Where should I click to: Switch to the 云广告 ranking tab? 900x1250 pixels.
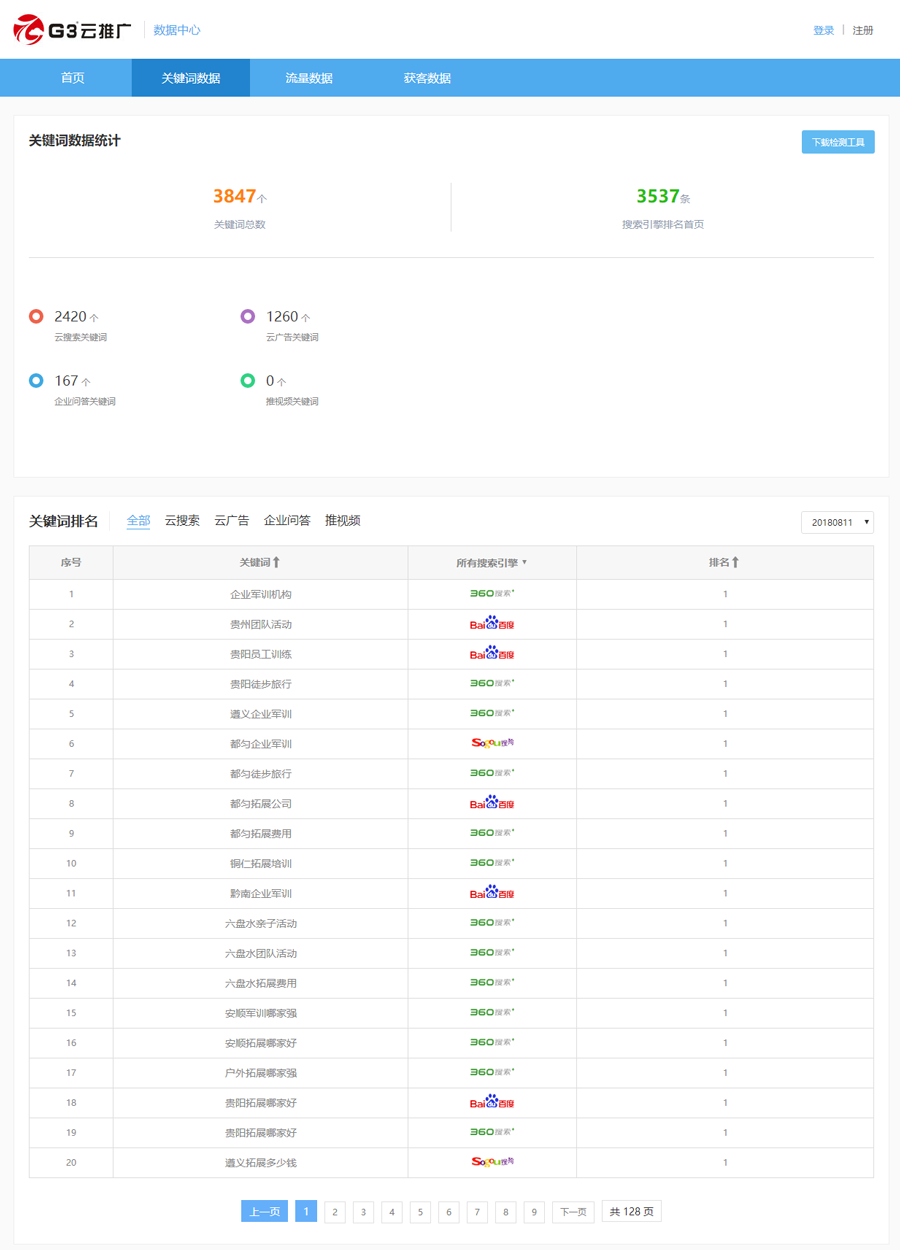click(232, 521)
